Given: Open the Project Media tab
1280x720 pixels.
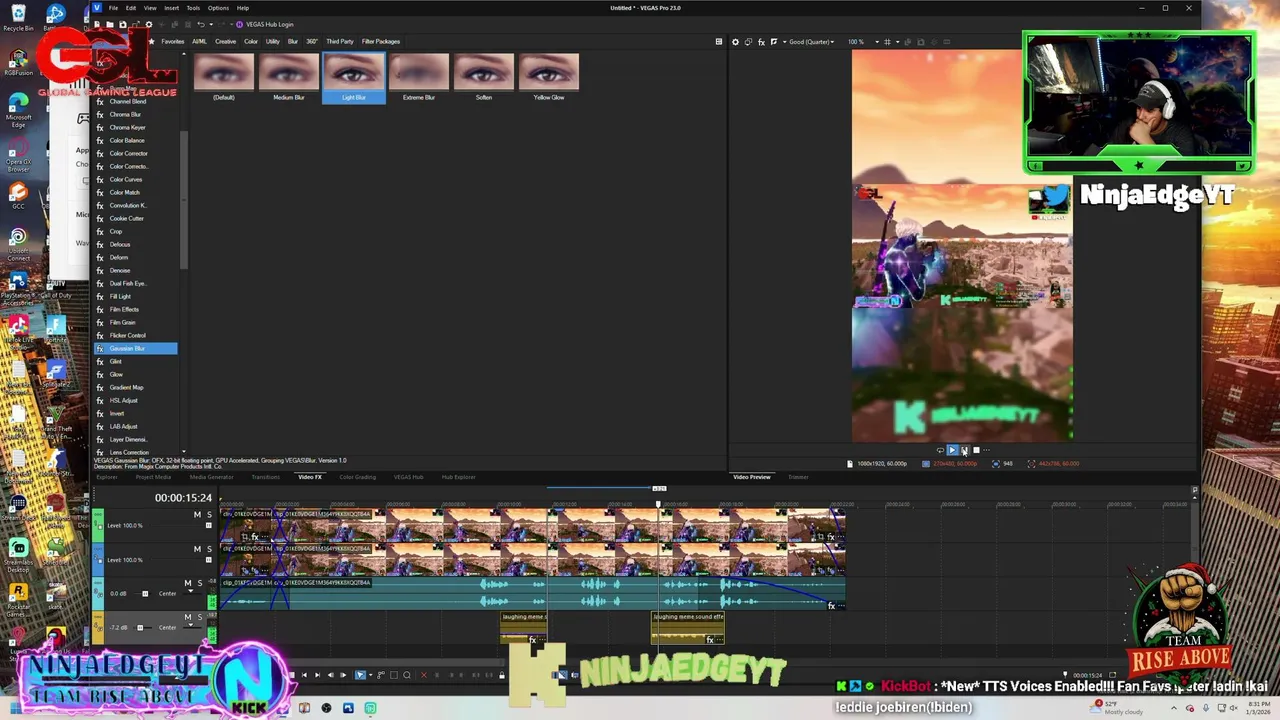Looking at the screenshot, I should (153, 477).
